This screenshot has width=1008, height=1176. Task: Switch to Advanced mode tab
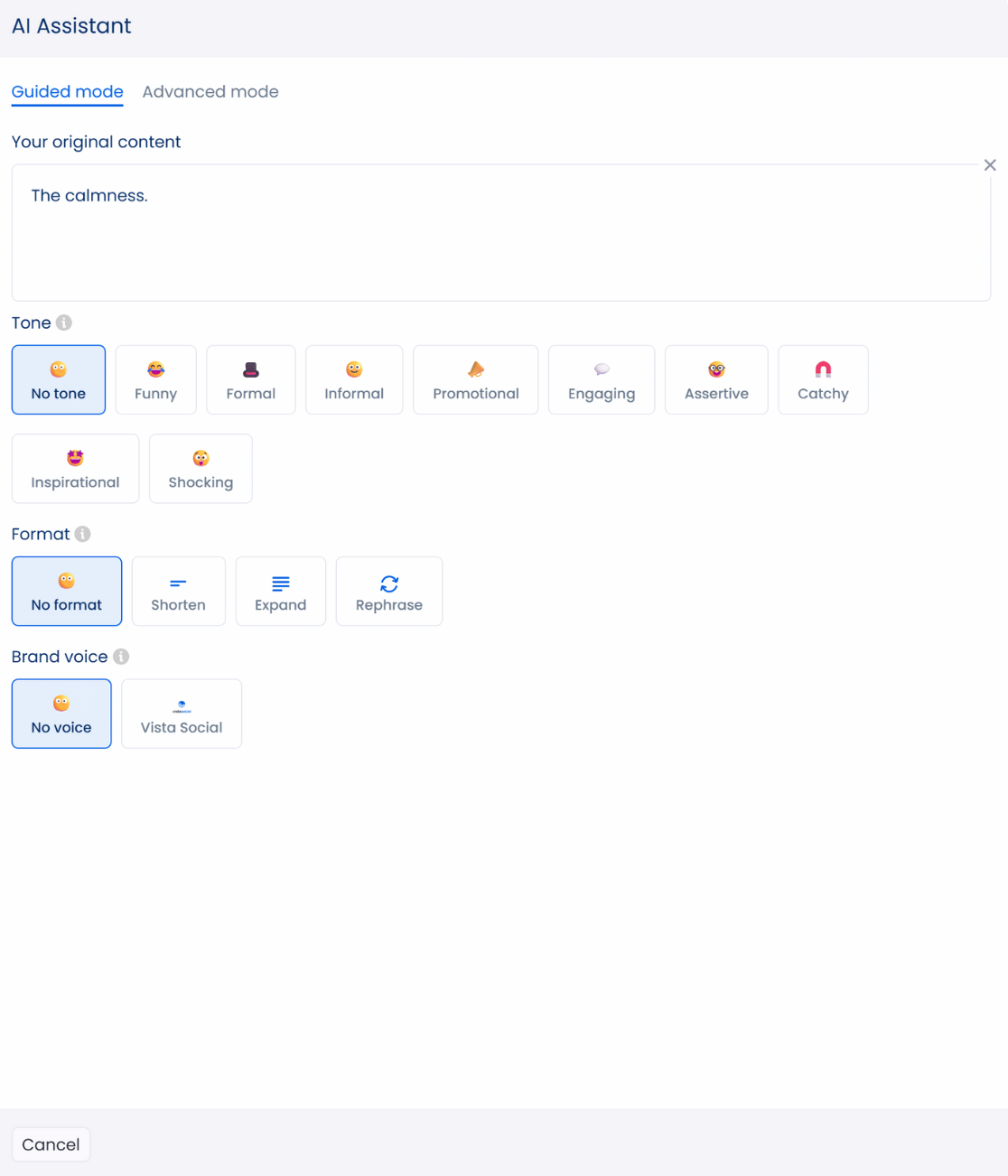[x=210, y=92]
